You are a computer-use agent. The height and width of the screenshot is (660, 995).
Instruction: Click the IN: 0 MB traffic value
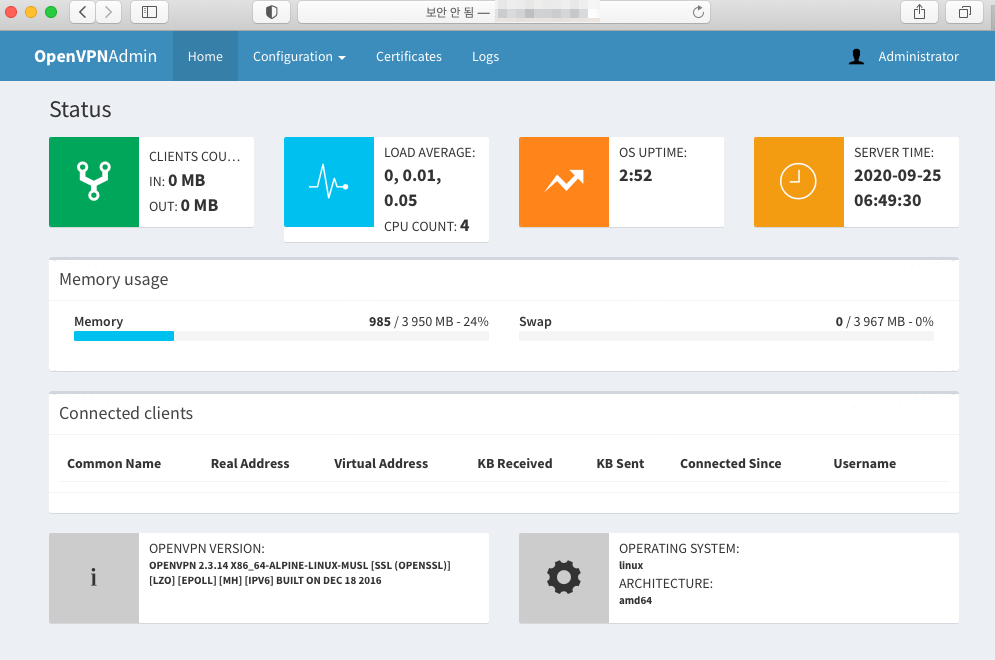177,181
